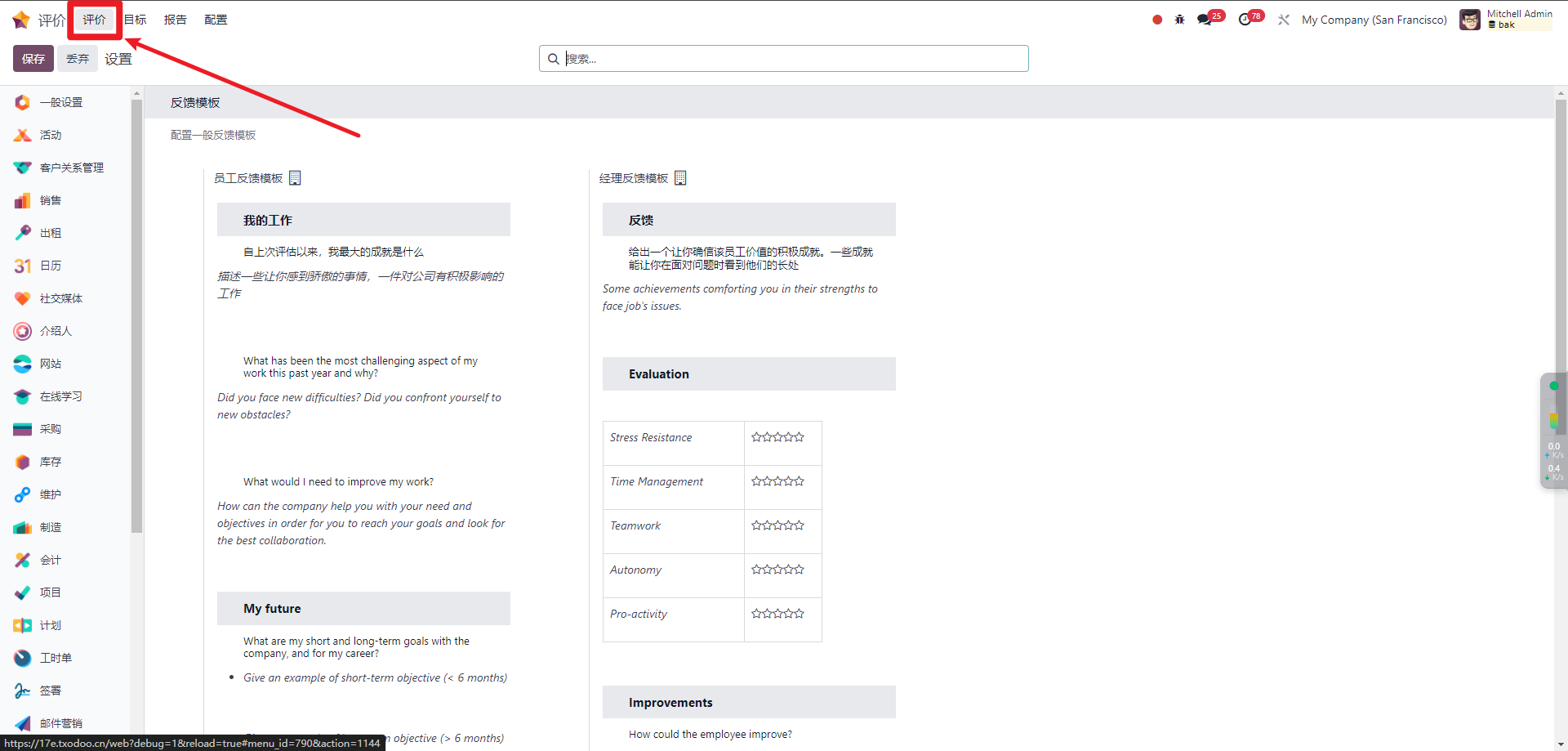Open the 客户关系管理 settings section
1568x751 pixels.
(x=71, y=168)
